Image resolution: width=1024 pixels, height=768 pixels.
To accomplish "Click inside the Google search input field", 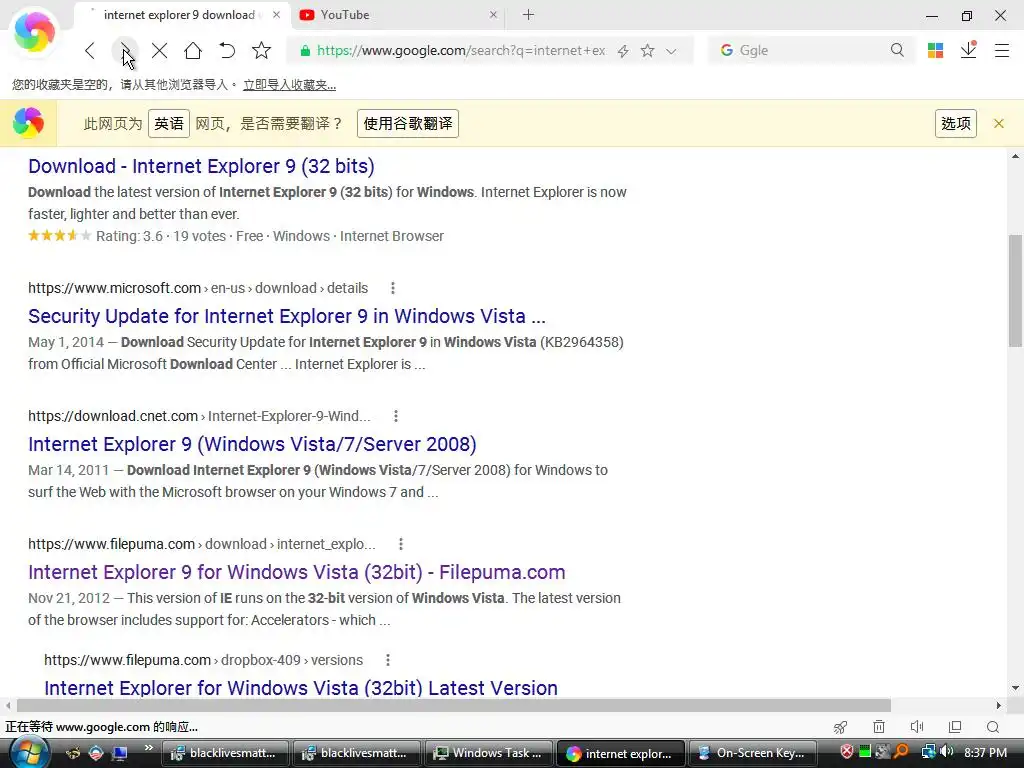I will point(812,50).
